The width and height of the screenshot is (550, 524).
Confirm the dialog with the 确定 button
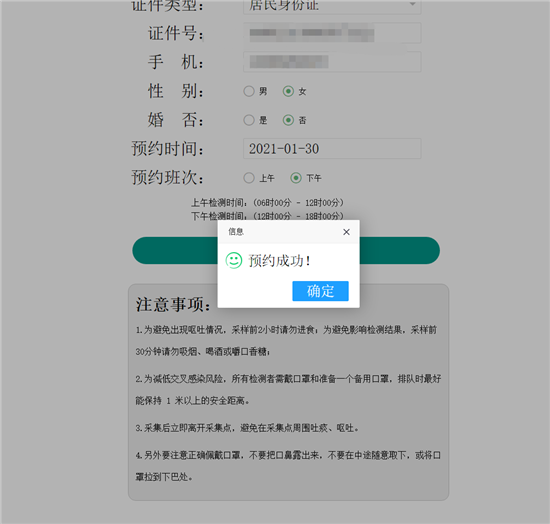320,291
